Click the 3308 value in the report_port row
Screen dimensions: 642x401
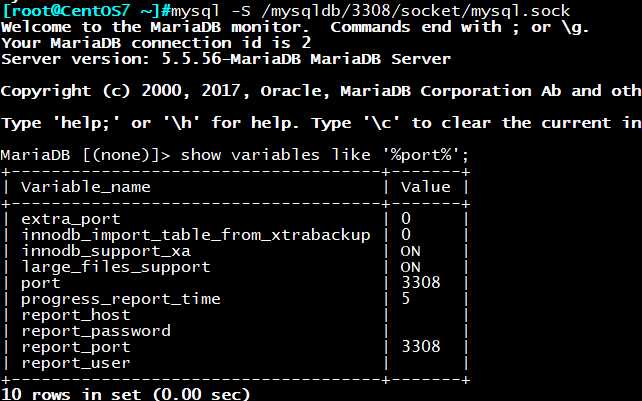click(x=421, y=347)
